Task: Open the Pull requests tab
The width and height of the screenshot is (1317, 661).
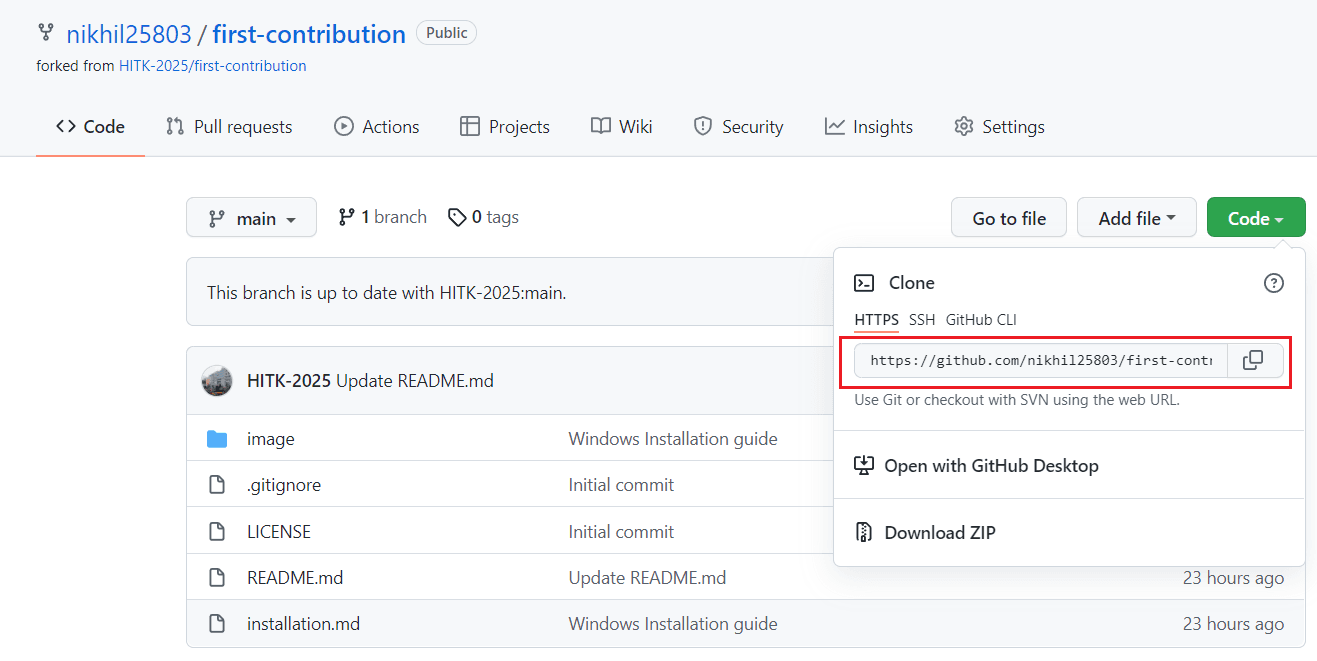Action: click(229, 127)
